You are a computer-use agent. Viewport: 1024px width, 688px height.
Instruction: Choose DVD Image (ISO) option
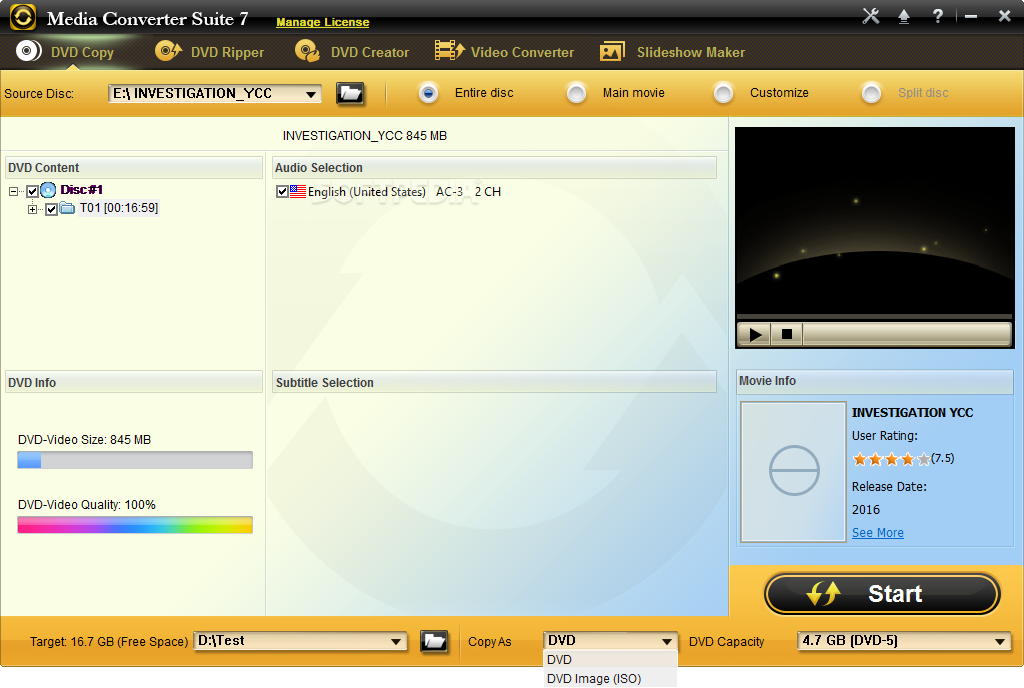[x=610, y=679]
